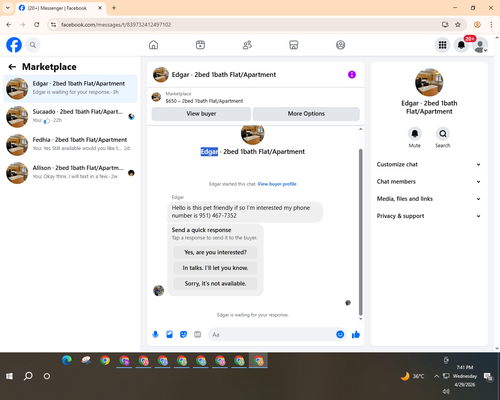500x400 pixels.
Task: Attach a file with the photo icon
Action: click(169, 334)
